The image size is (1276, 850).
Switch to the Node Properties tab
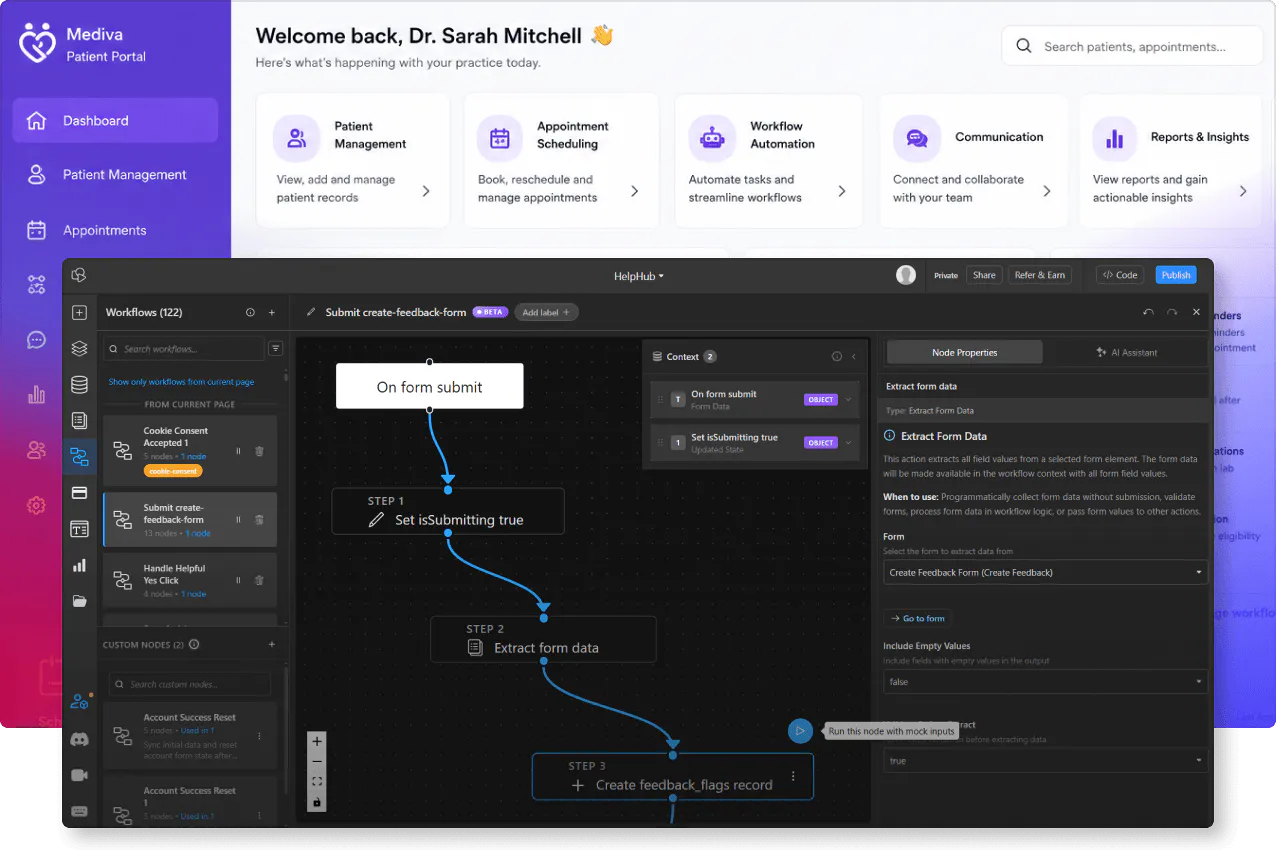click(x=964, y=352)
